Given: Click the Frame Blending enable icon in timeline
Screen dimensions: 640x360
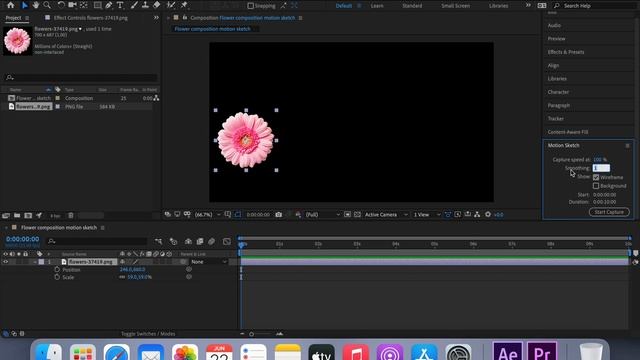Looking at the screenshot, I should pyautogui.click(x=200, y=241).
